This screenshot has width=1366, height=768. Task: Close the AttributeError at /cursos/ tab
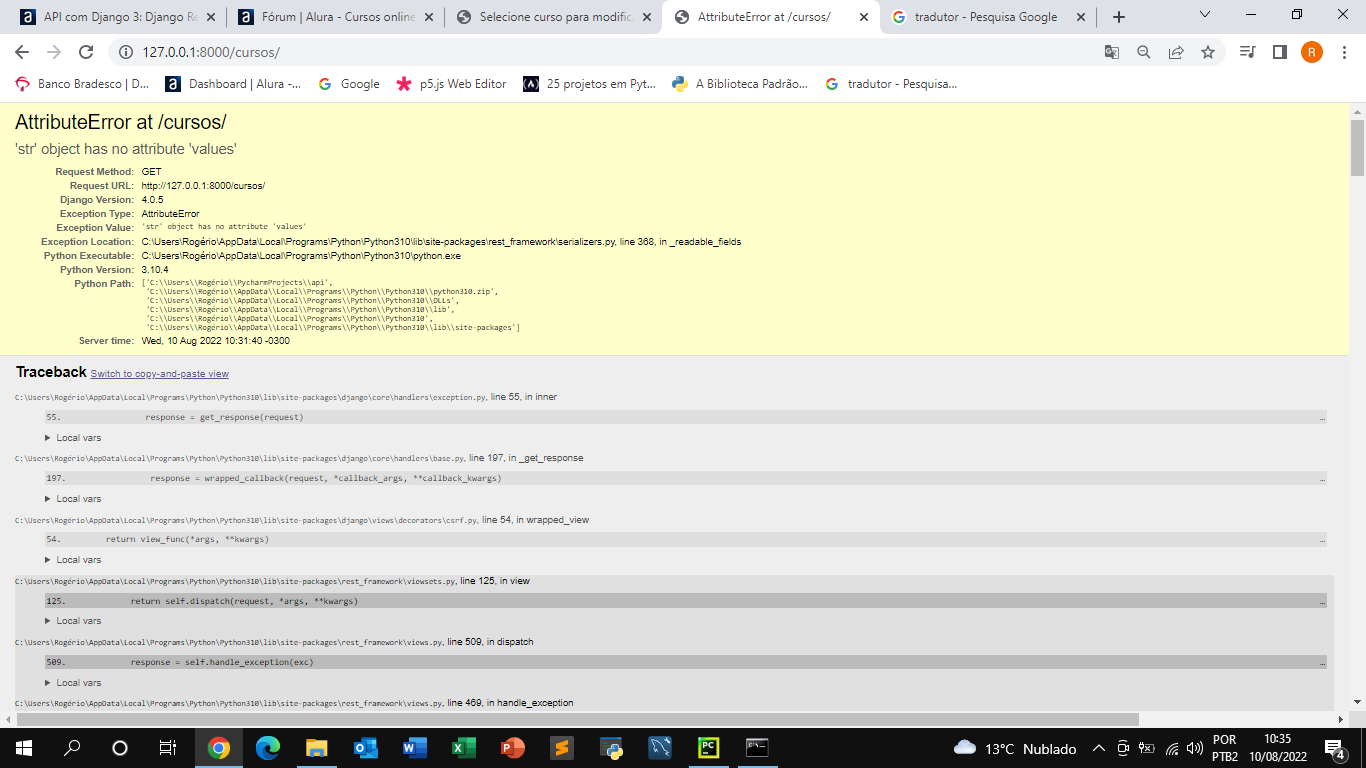(862, 17)
